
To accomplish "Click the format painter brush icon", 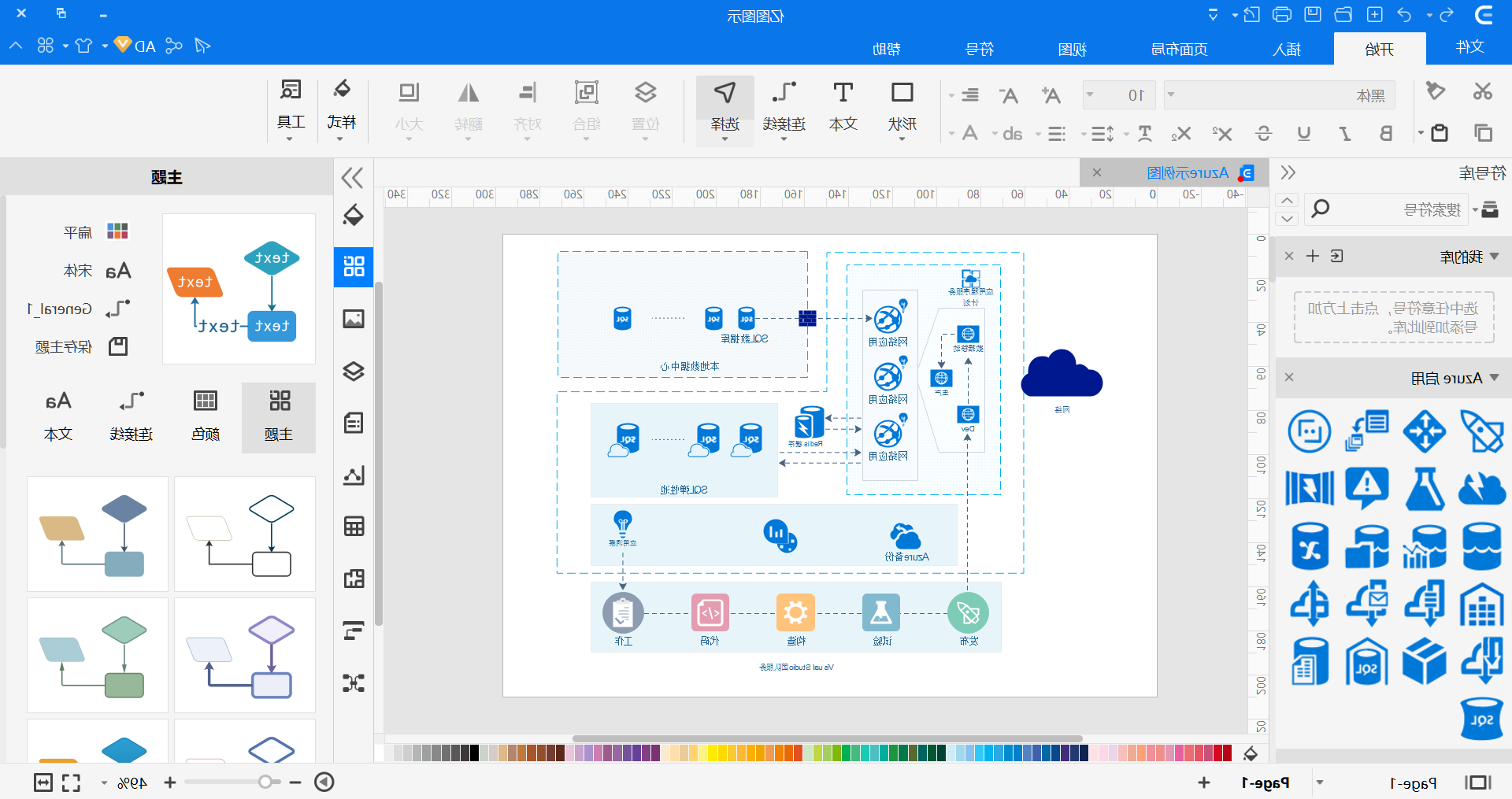I will [1436, 91].
